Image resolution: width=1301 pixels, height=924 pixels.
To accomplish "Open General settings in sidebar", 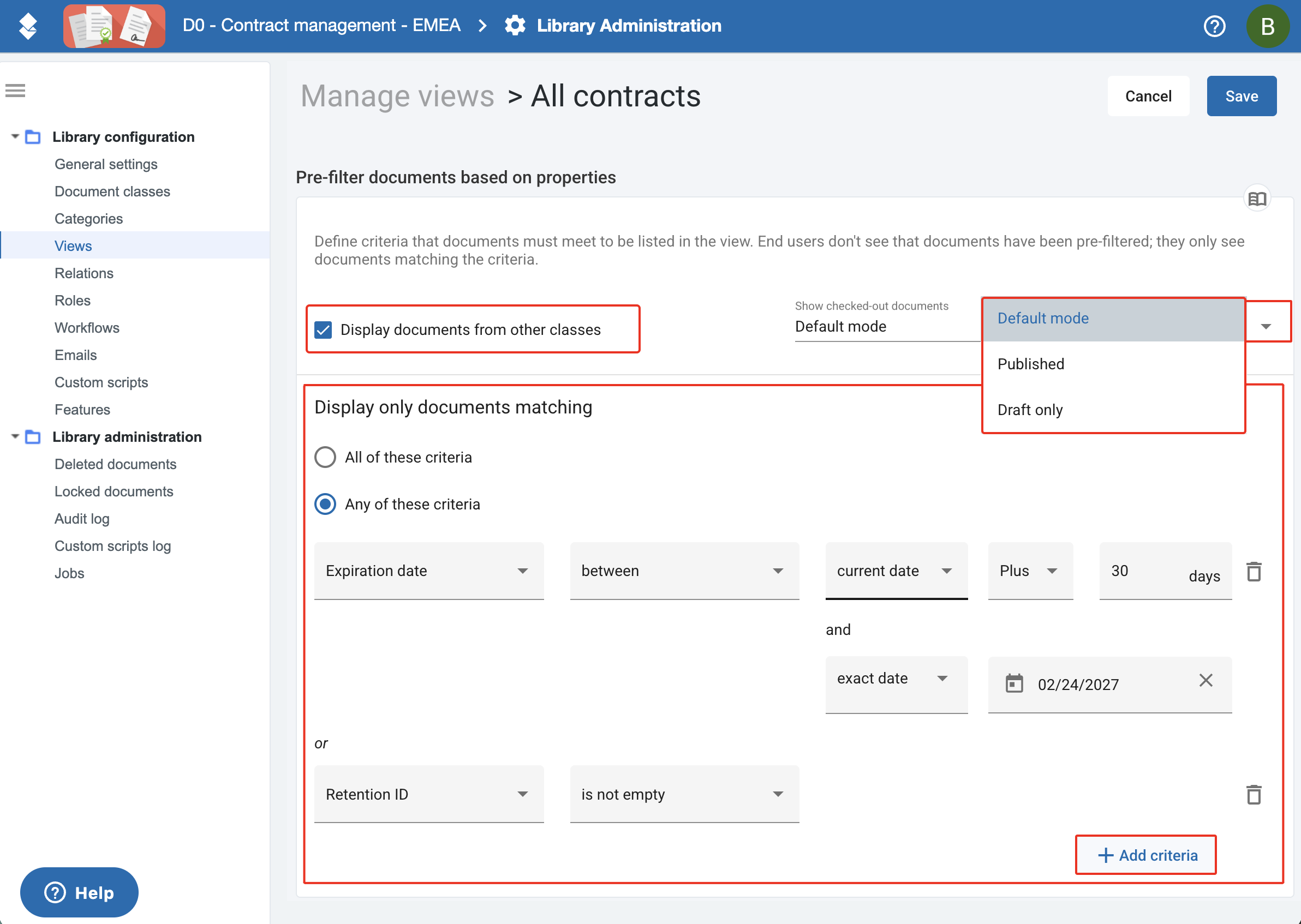I will pyautogui.click(x=106, y=164).
